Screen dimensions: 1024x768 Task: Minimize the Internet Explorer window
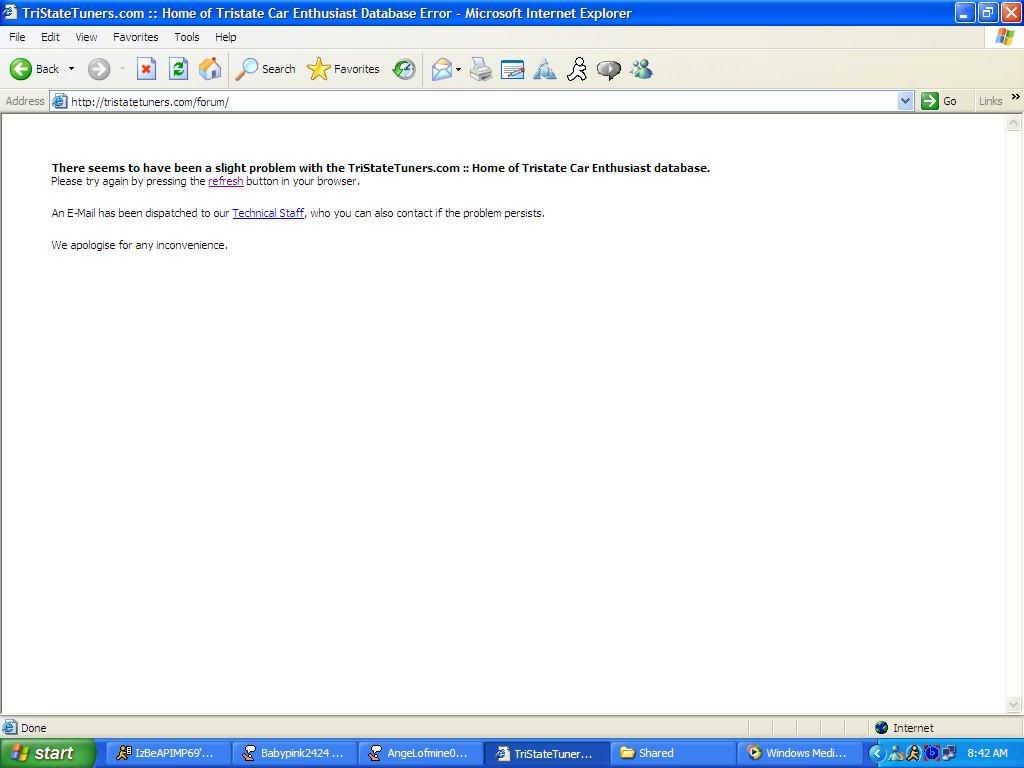click(965, 12)
